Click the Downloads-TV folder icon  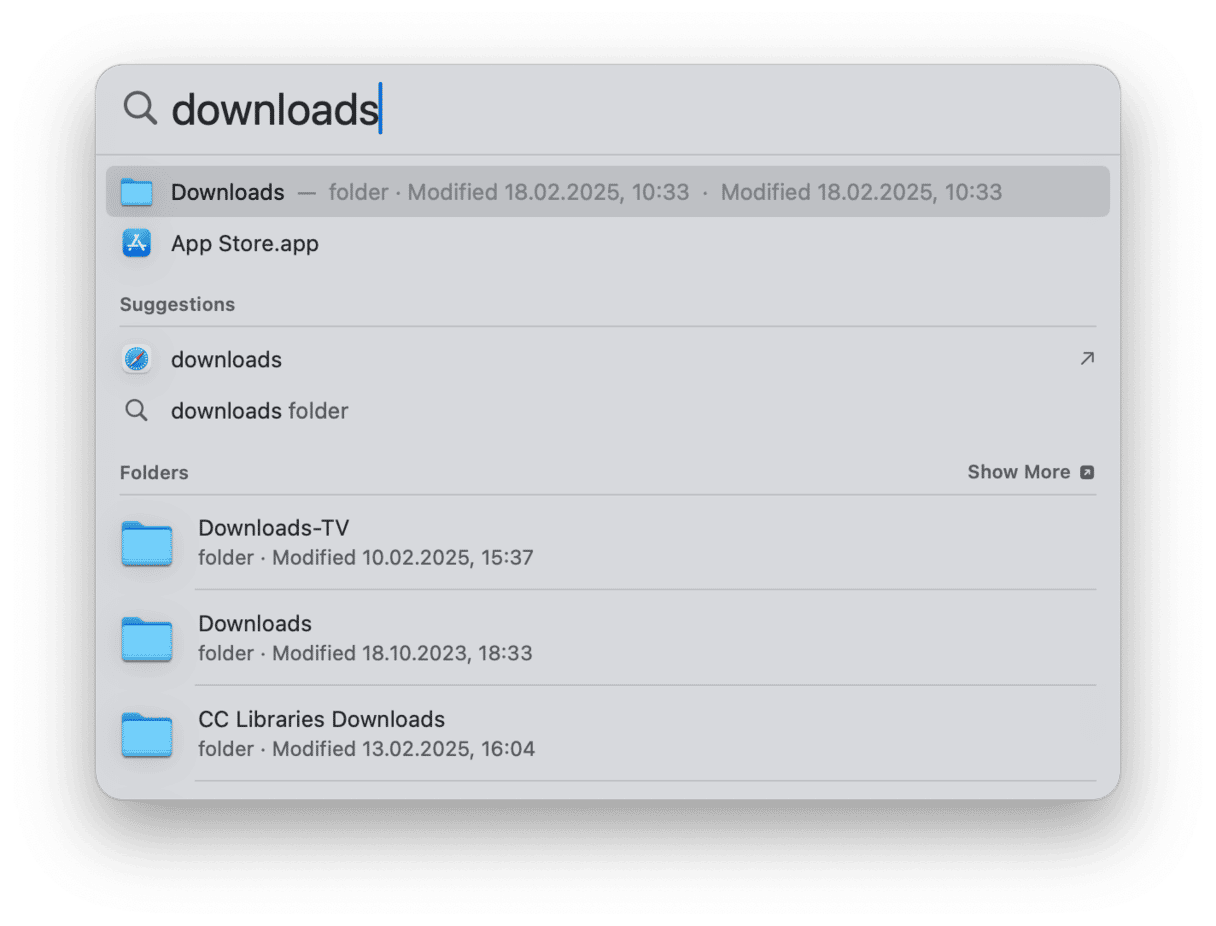point(147,543)
